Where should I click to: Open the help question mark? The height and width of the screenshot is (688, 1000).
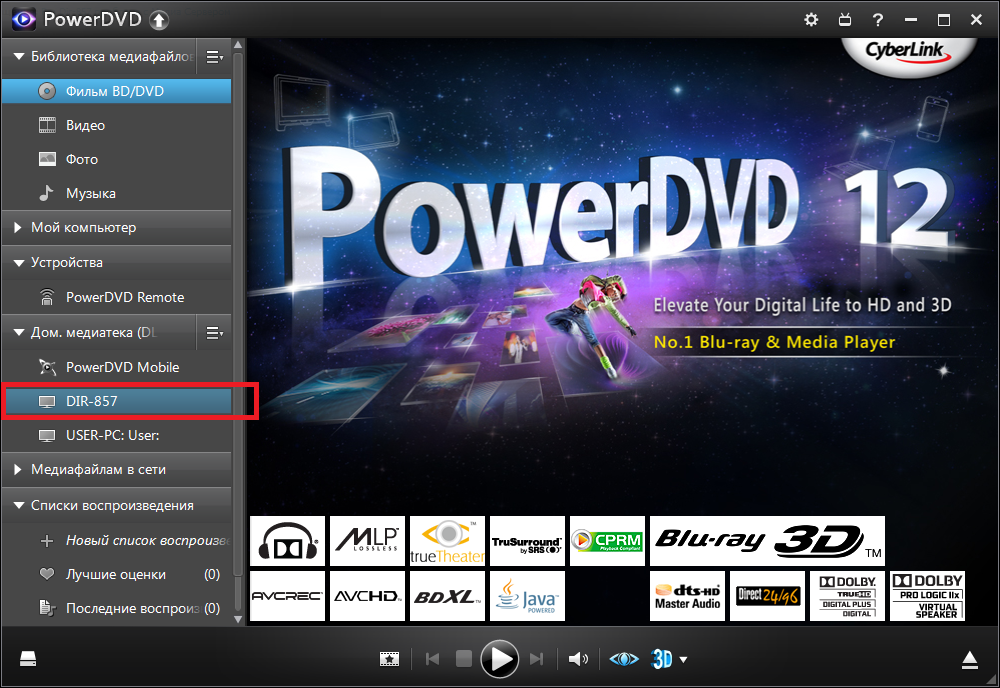click(x=877, y=20)
